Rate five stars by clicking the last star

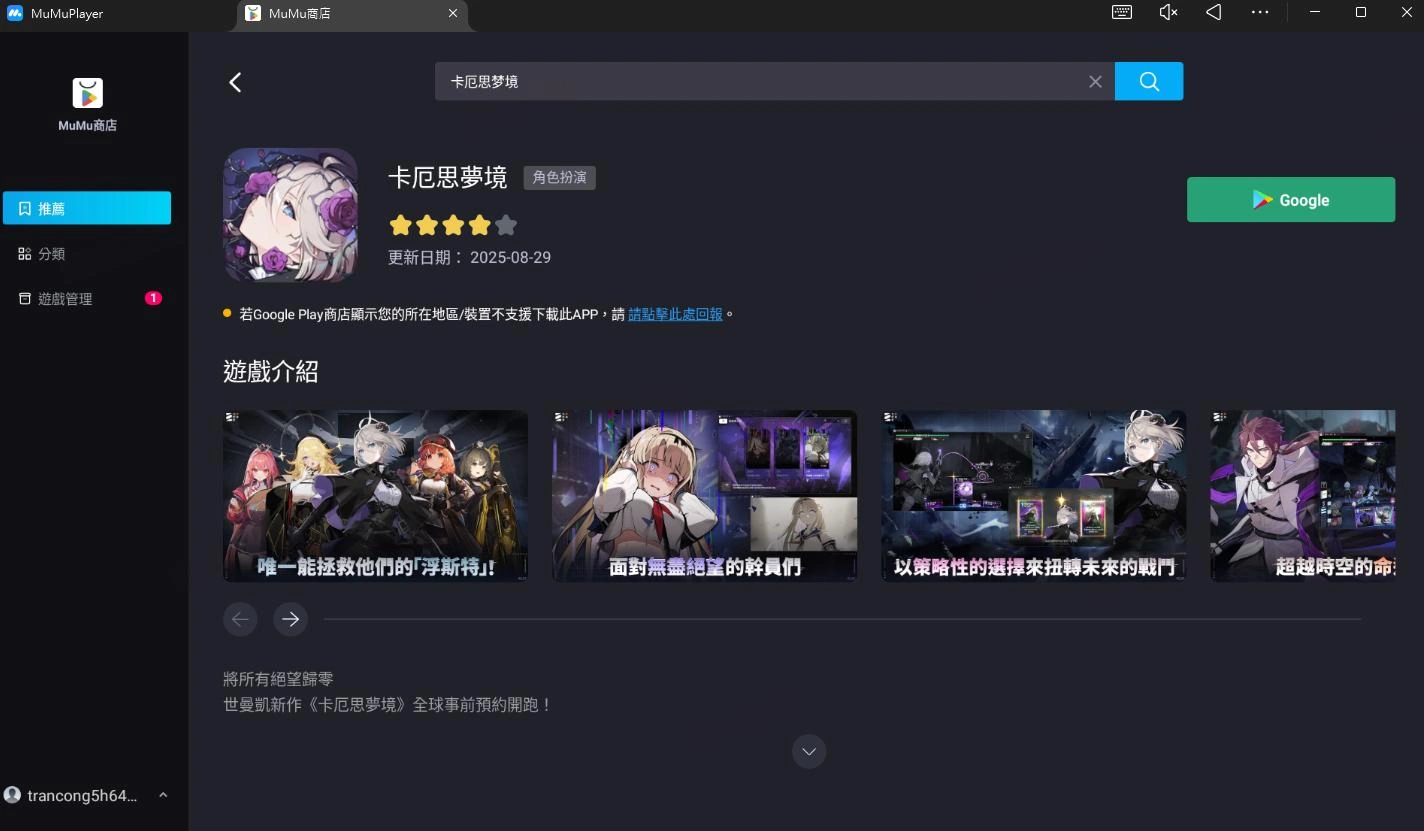506,225
